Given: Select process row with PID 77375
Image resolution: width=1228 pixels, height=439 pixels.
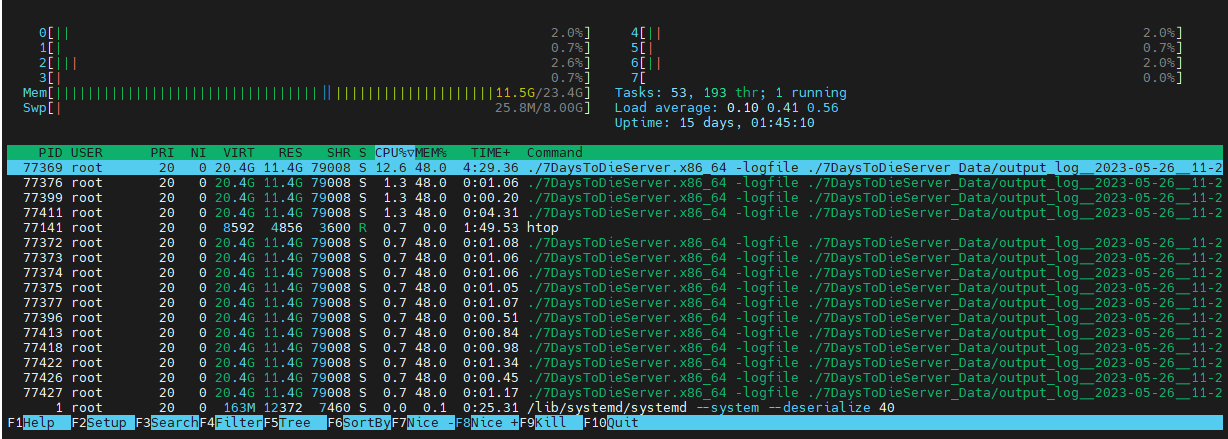Looking at the screenshot, I should coord(614,287).
